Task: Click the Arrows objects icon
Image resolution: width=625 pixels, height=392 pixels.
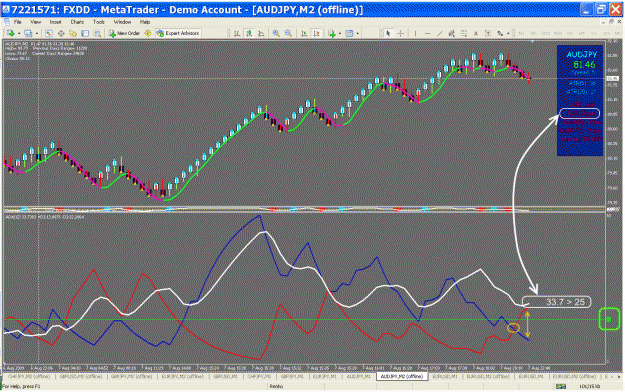Action: [500, 33]
